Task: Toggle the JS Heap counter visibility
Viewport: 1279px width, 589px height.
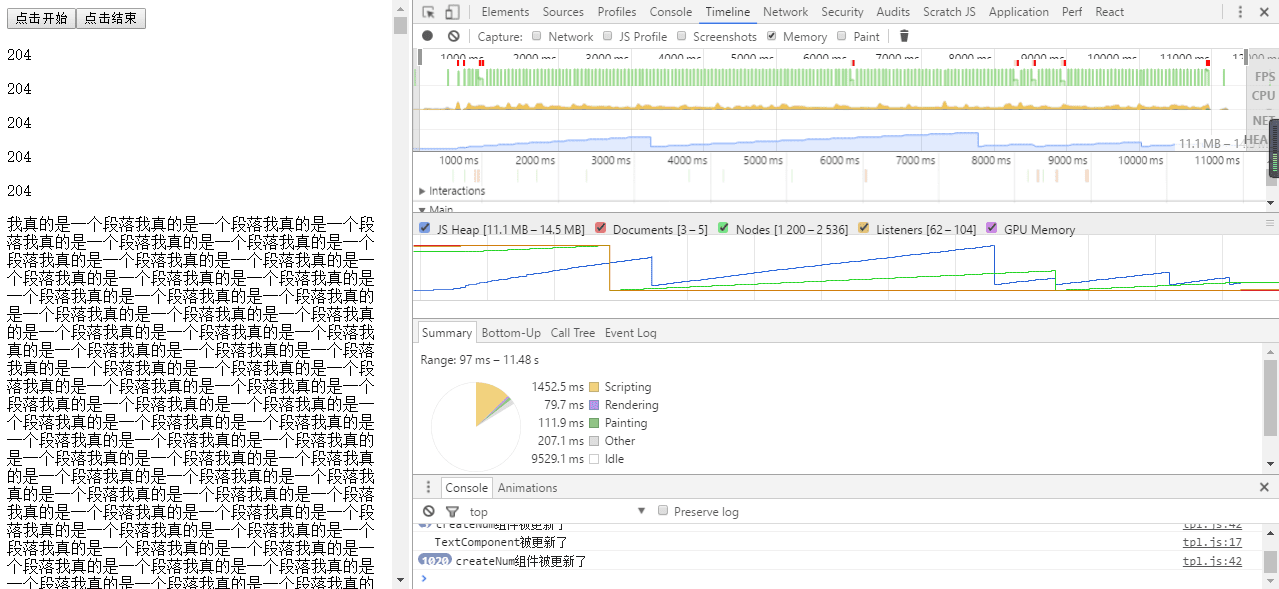Action: [424, 228]
